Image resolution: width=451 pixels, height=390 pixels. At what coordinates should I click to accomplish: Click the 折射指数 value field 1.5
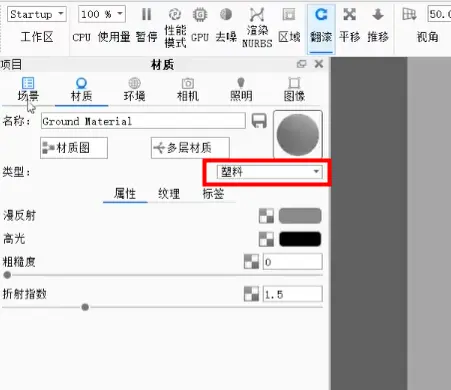[293, 294]
